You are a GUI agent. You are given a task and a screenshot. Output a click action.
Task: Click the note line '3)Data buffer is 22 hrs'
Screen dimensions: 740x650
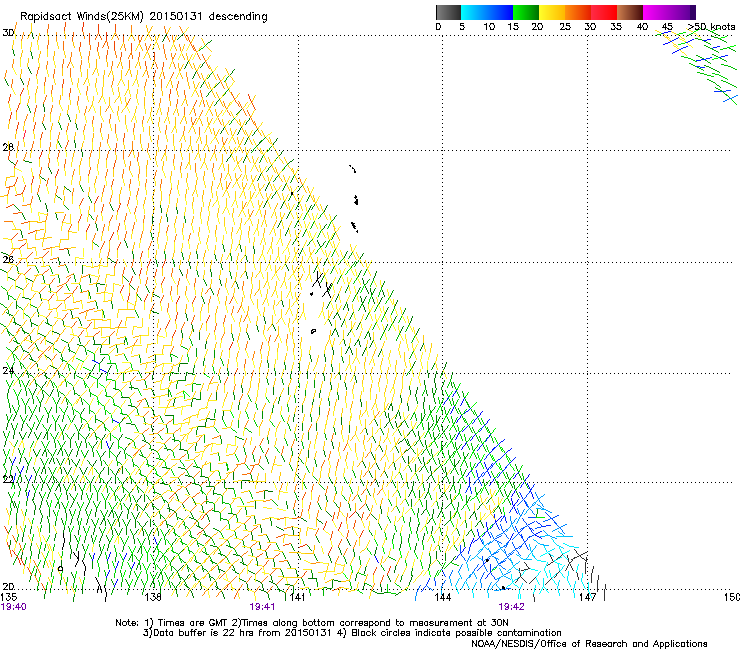(352, 633)
